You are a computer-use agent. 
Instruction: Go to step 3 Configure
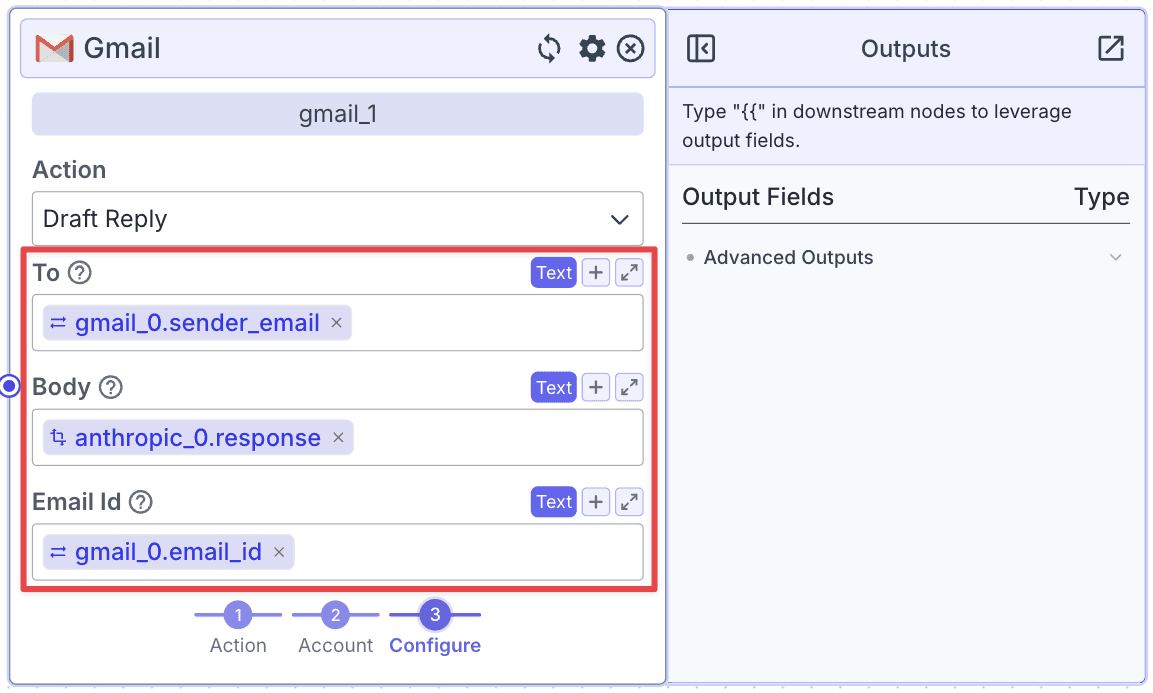tap(435, 615)
